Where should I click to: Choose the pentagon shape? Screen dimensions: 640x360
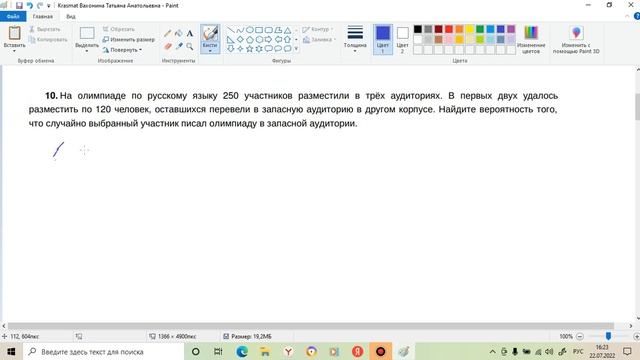coord(249,39)
